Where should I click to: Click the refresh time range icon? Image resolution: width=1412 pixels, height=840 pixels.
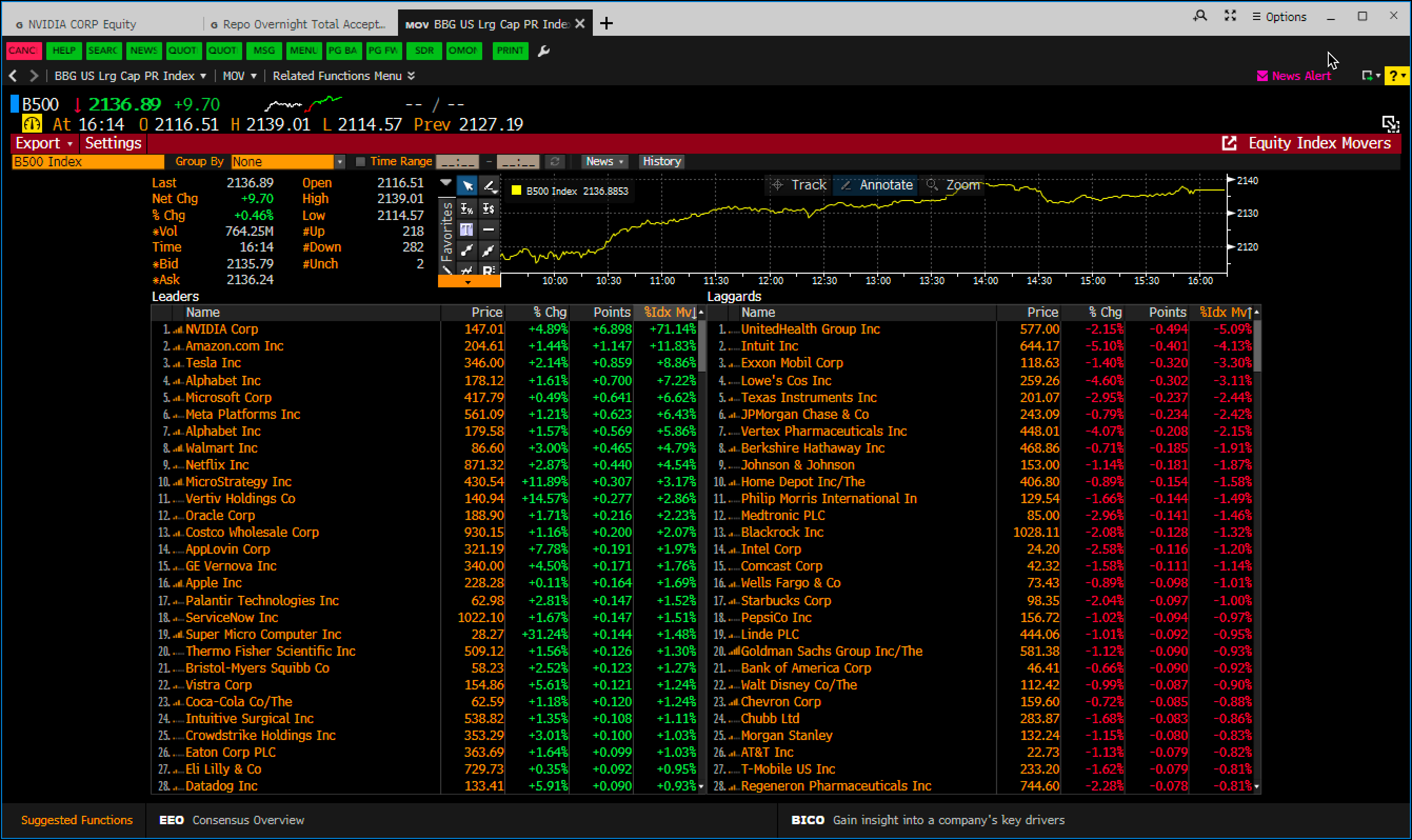[x=555, y=162]
